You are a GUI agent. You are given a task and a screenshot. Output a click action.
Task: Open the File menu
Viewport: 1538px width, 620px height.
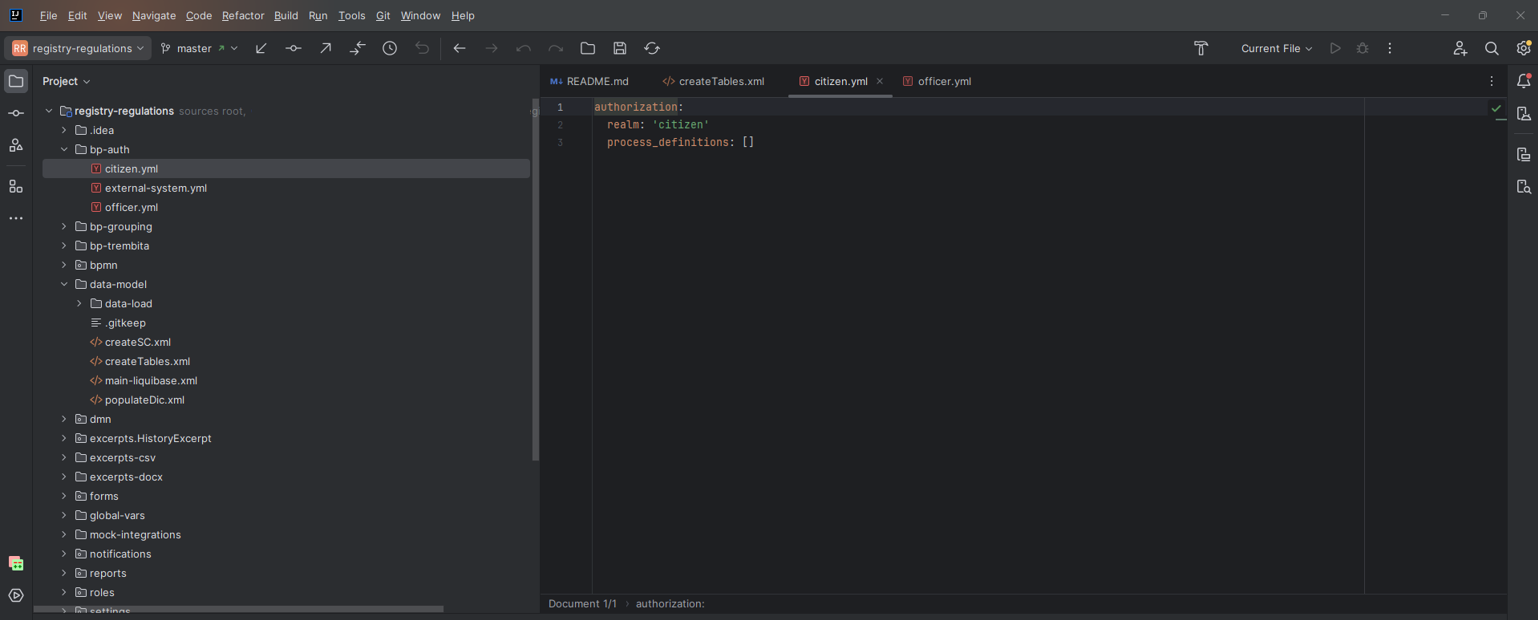[x=48, y=16]
